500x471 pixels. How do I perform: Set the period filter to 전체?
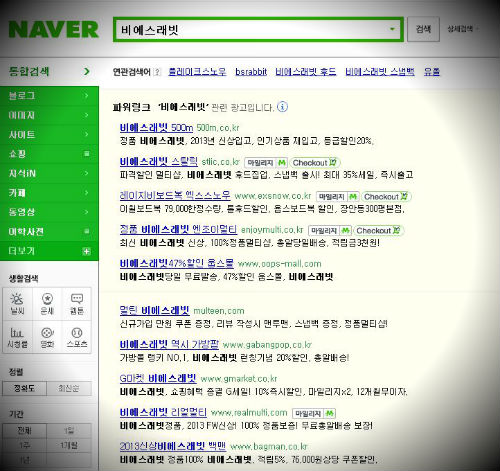[24, 431]
